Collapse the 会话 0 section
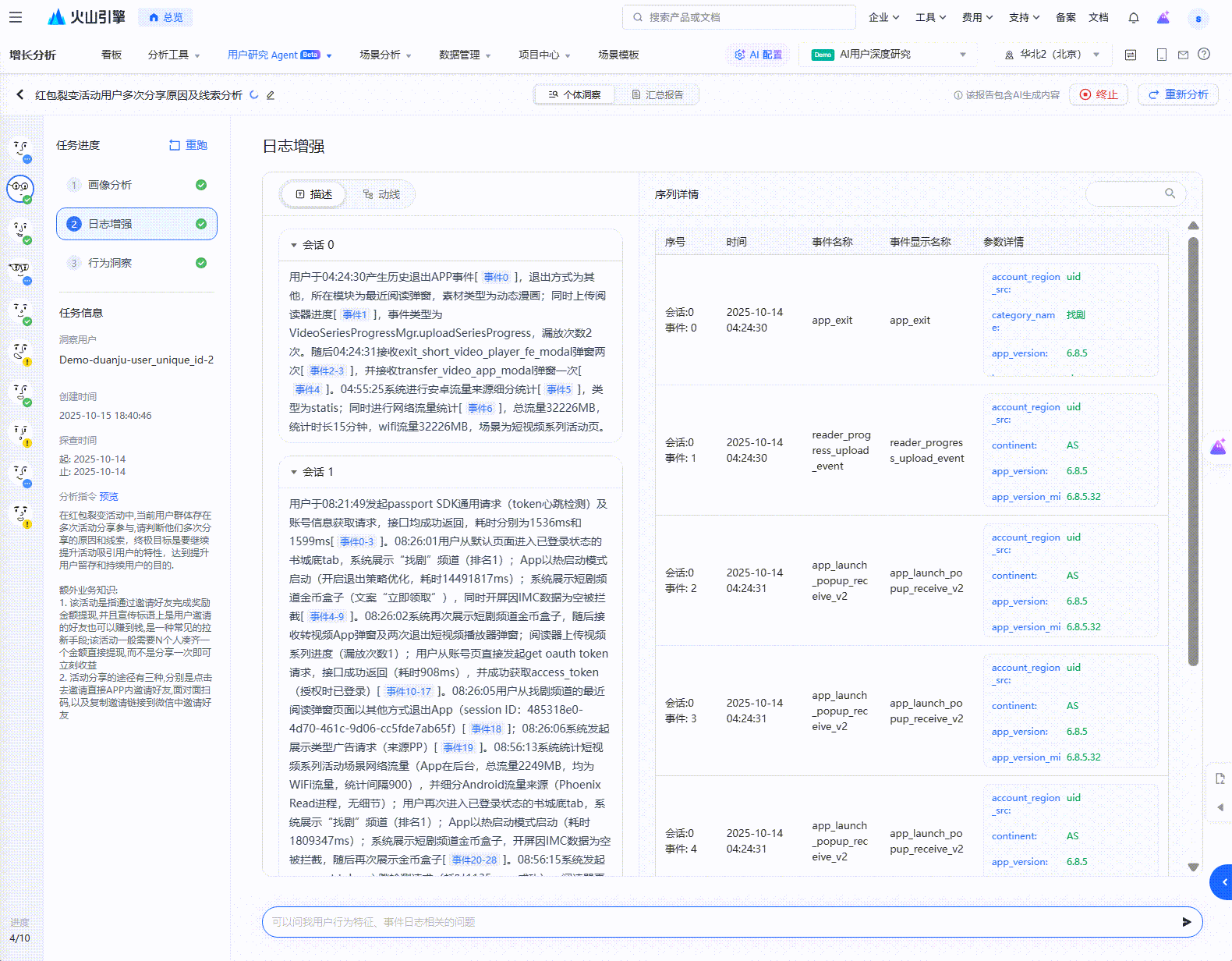Image resolution: width=1232 pixels, height=961 pixels. [x=294, y=245]
